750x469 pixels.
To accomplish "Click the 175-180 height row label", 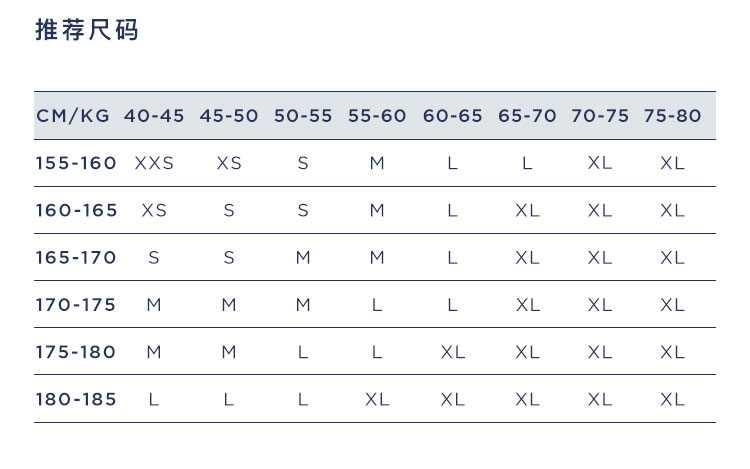I will click(x=76, y=352).
